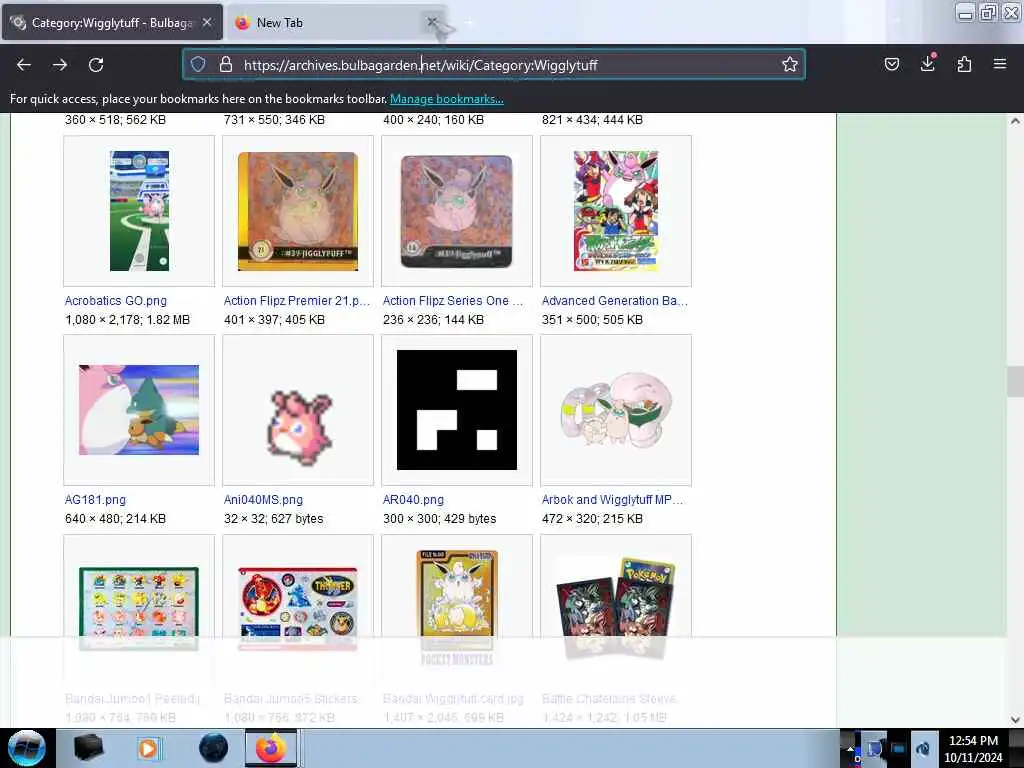Open the Ani040MS.png file link
Viewport: 1024px width, 768px height.
point(263,500)
